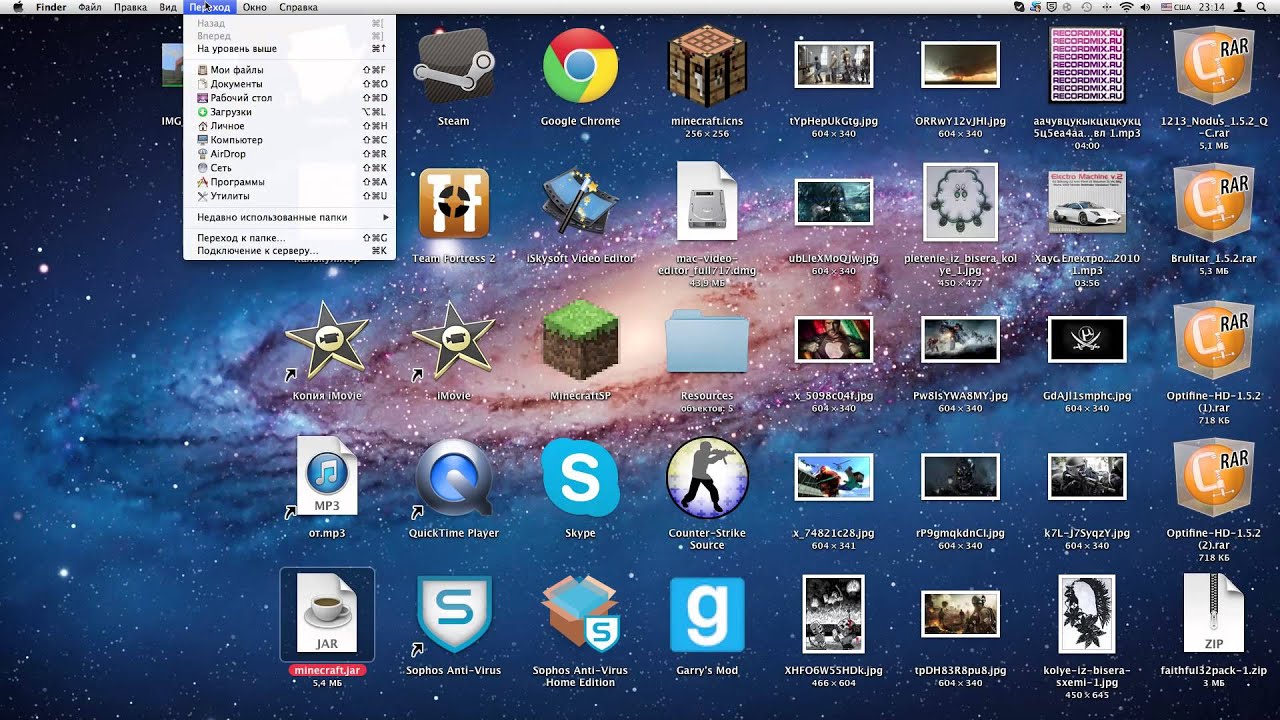Launch Garry's Mod icon
Image resolution: width=1280 pixels, height=720 pixels.
707,614
